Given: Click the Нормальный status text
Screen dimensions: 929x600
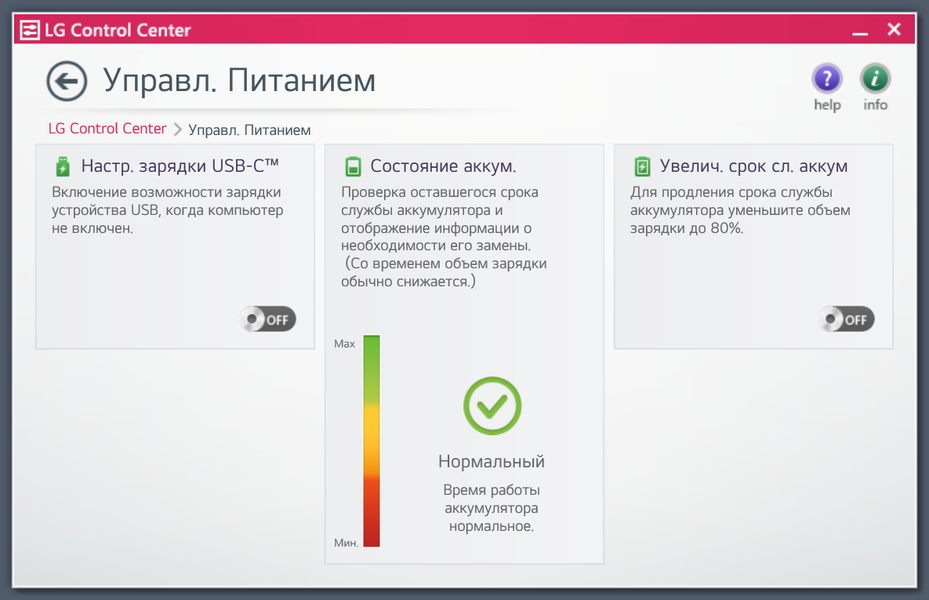Looking at the screenshot, I should tap(491, 461).
